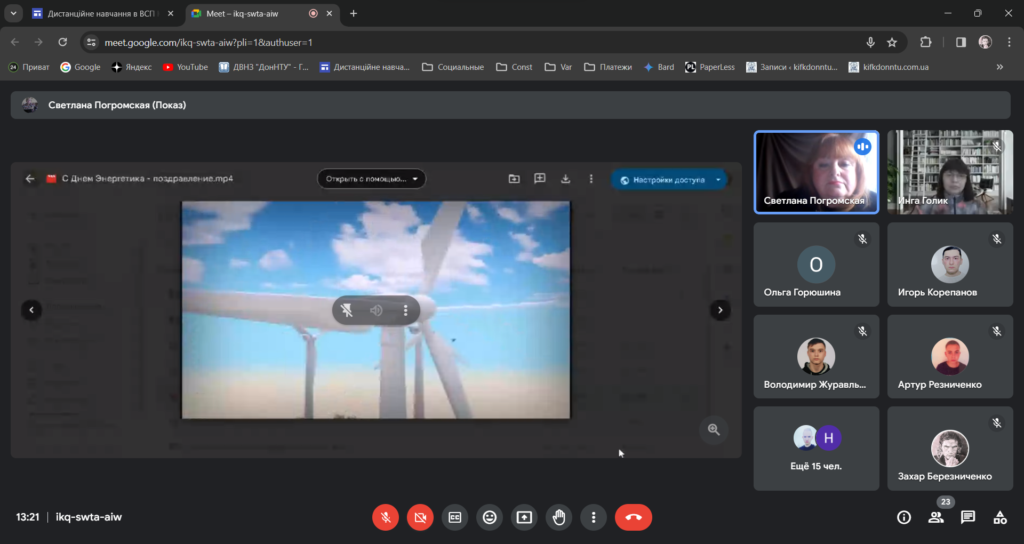Screen dimensions: 1024x544
Task: Open the PaperLess bookmark
Action: [x=709, y=67]
